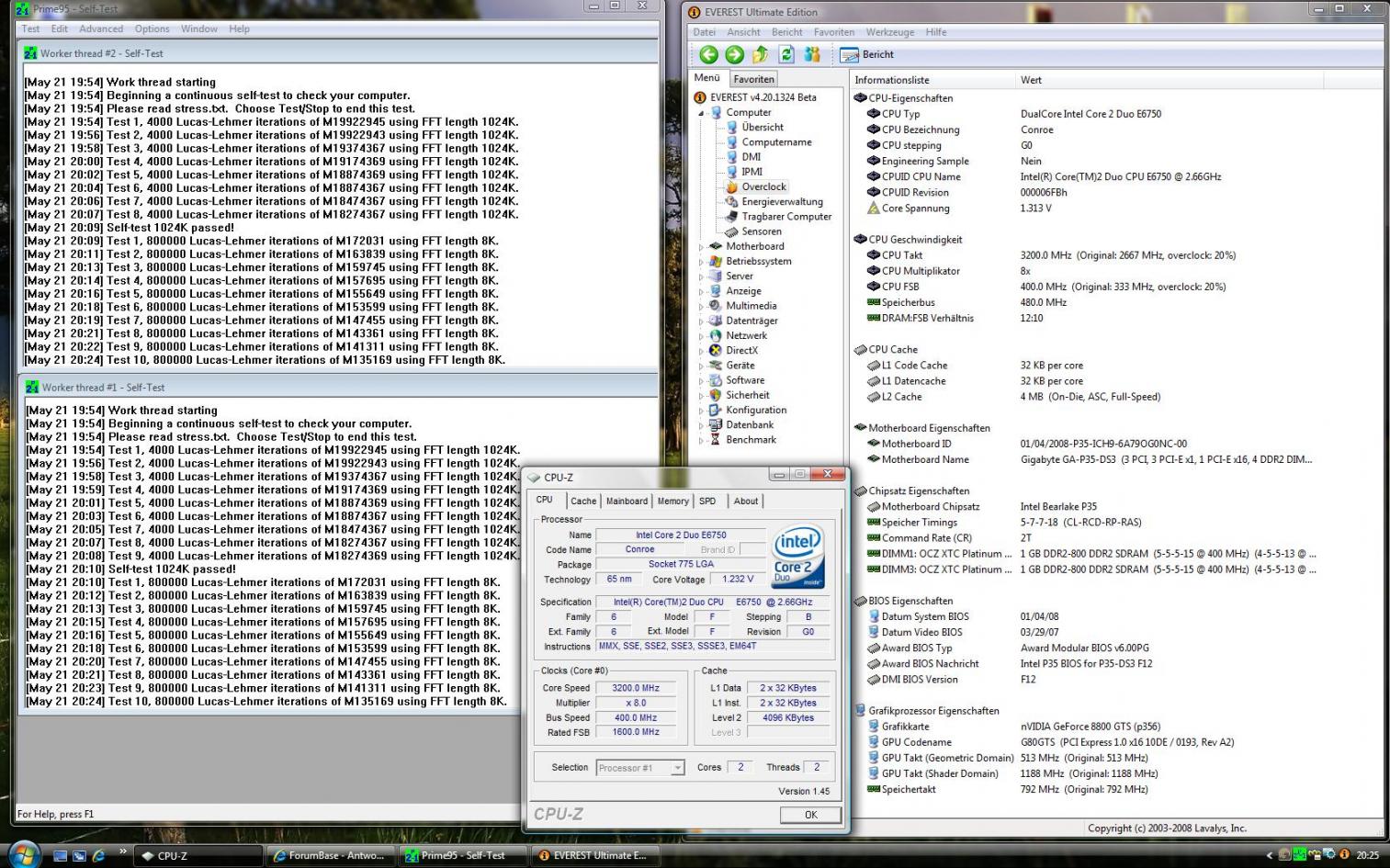Open CPU-Z Mainboard tab
1390x868 pixels.
pyautogui.click(x=627, y=502)
